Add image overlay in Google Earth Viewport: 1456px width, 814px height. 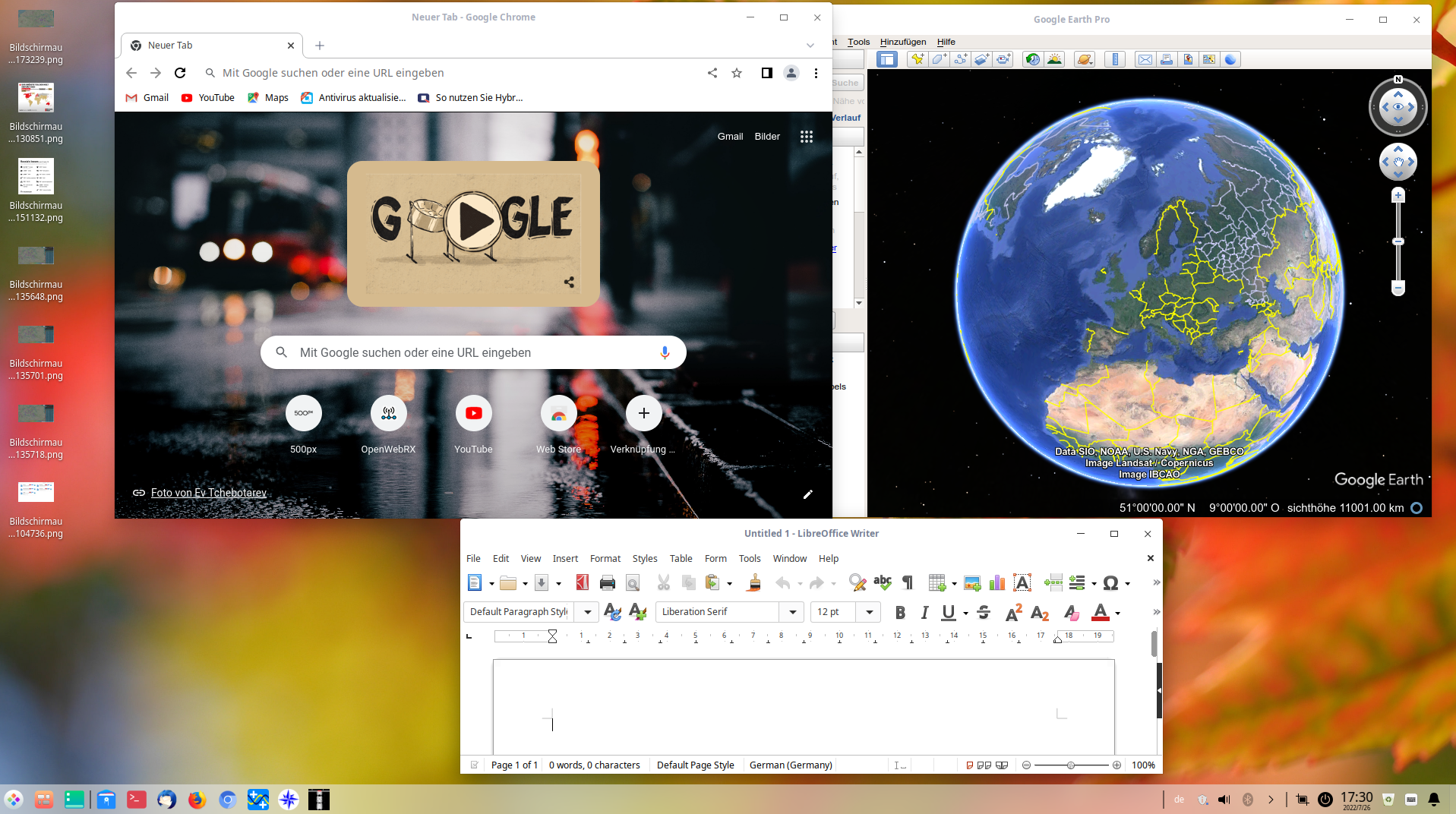click(x=981, y=59)
